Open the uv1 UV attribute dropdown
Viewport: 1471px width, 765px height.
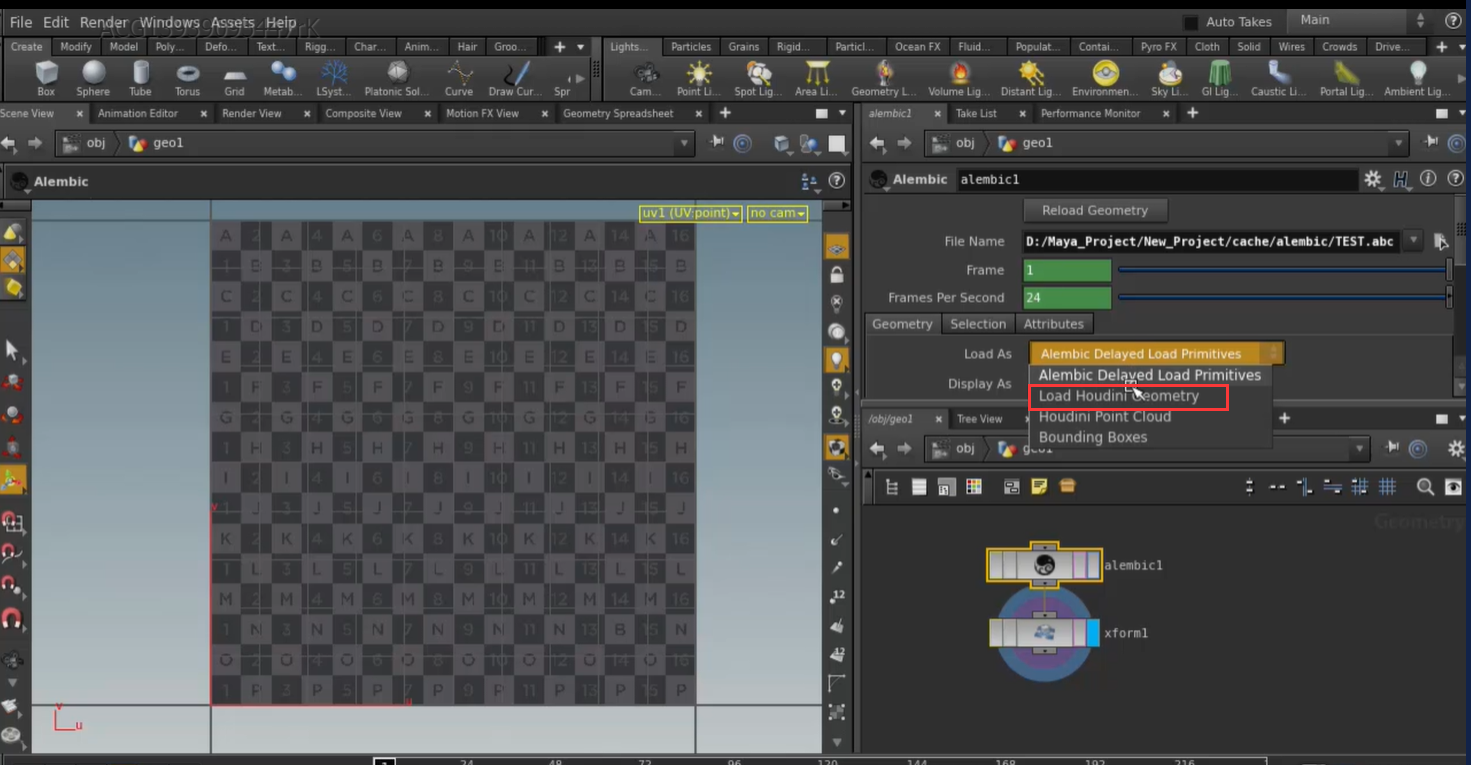(690, 212)
